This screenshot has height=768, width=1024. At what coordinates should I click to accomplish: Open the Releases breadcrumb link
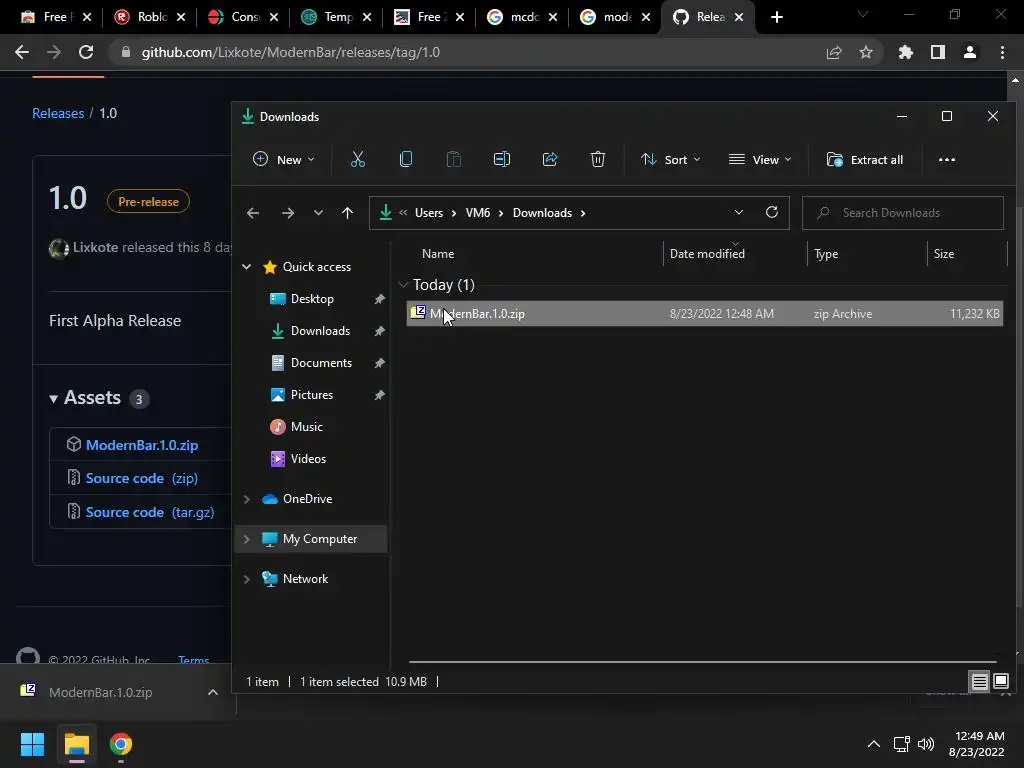(x=58, y=113)
